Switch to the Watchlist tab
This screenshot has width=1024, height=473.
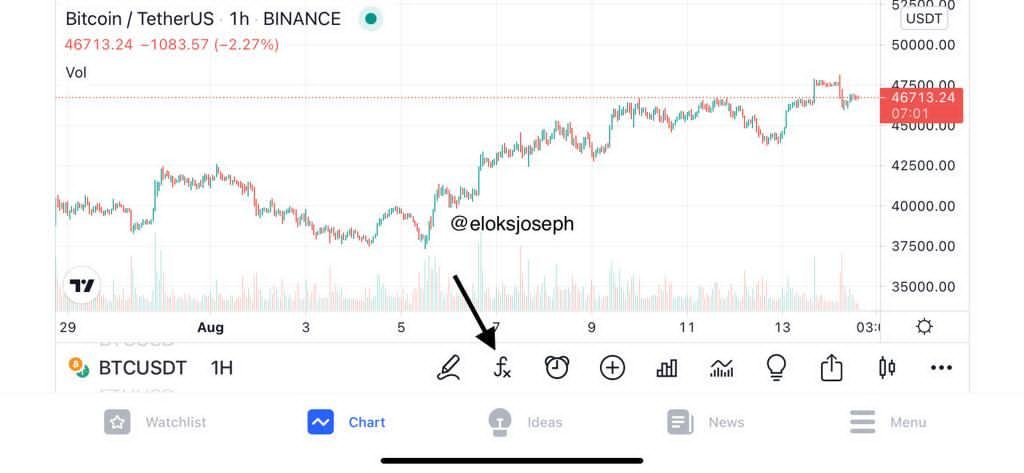(155, 422)
